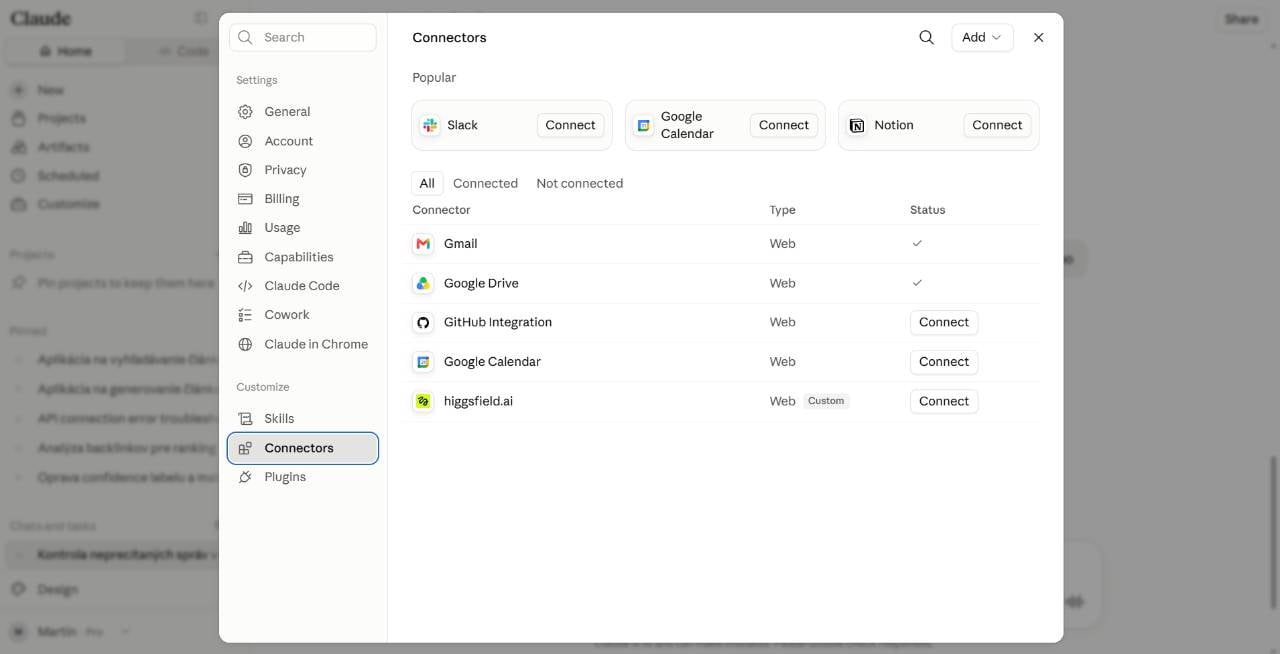Switch to the All filter tab
The width and height of the screenshot is (1280, 654).
(x=427, y=183)
